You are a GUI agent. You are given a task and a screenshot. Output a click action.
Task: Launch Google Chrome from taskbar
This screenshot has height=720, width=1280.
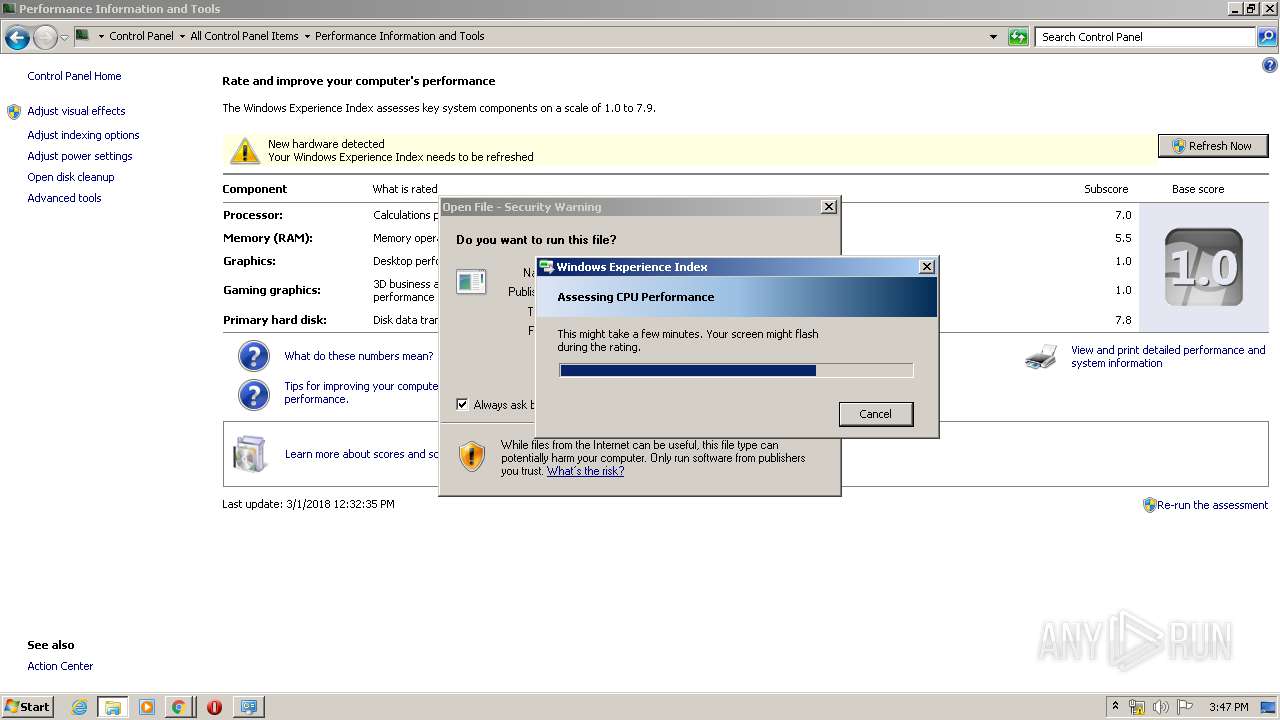[x=178, y=707]
